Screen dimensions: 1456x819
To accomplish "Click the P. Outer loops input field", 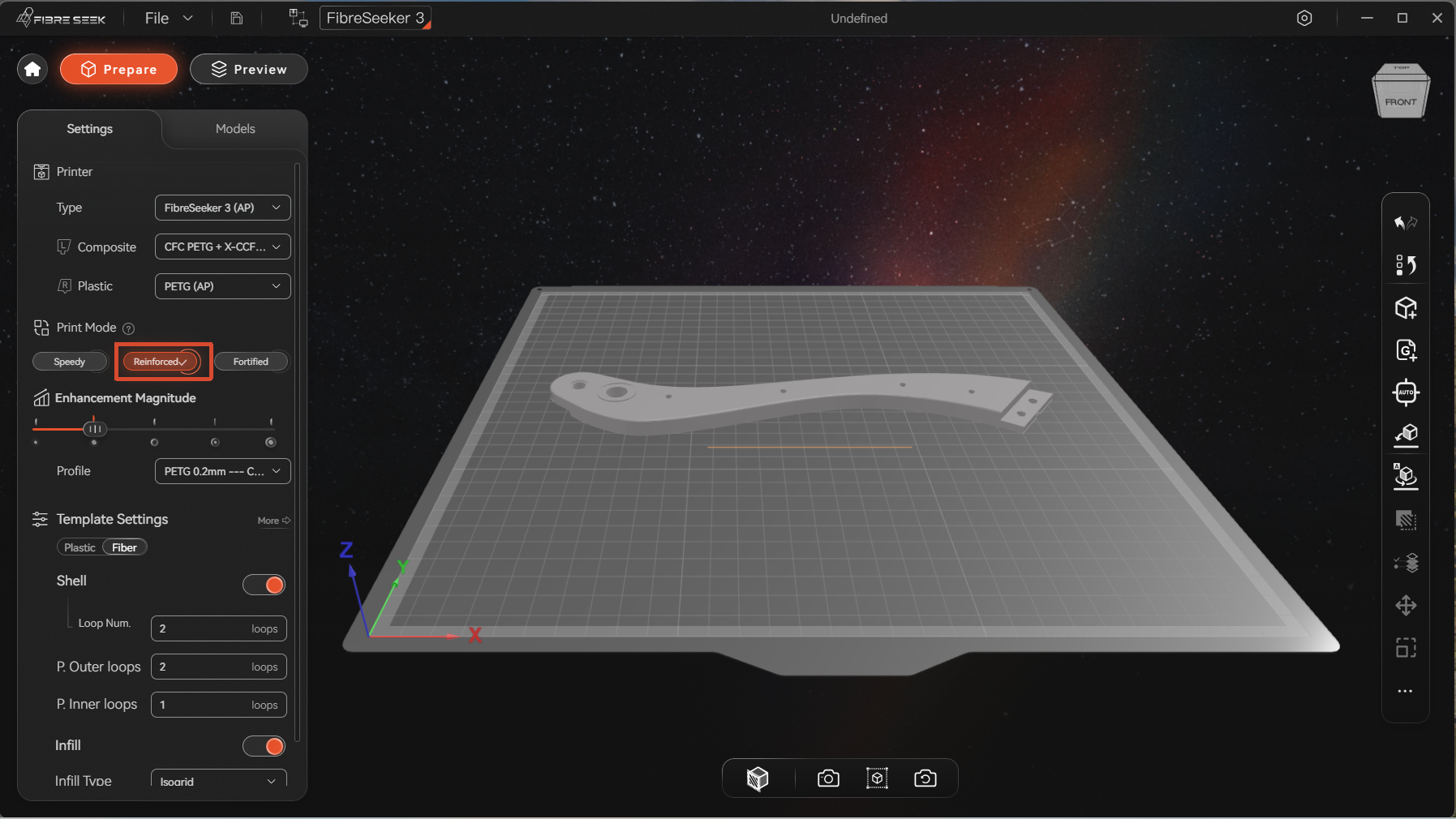I will click(219, 667).
